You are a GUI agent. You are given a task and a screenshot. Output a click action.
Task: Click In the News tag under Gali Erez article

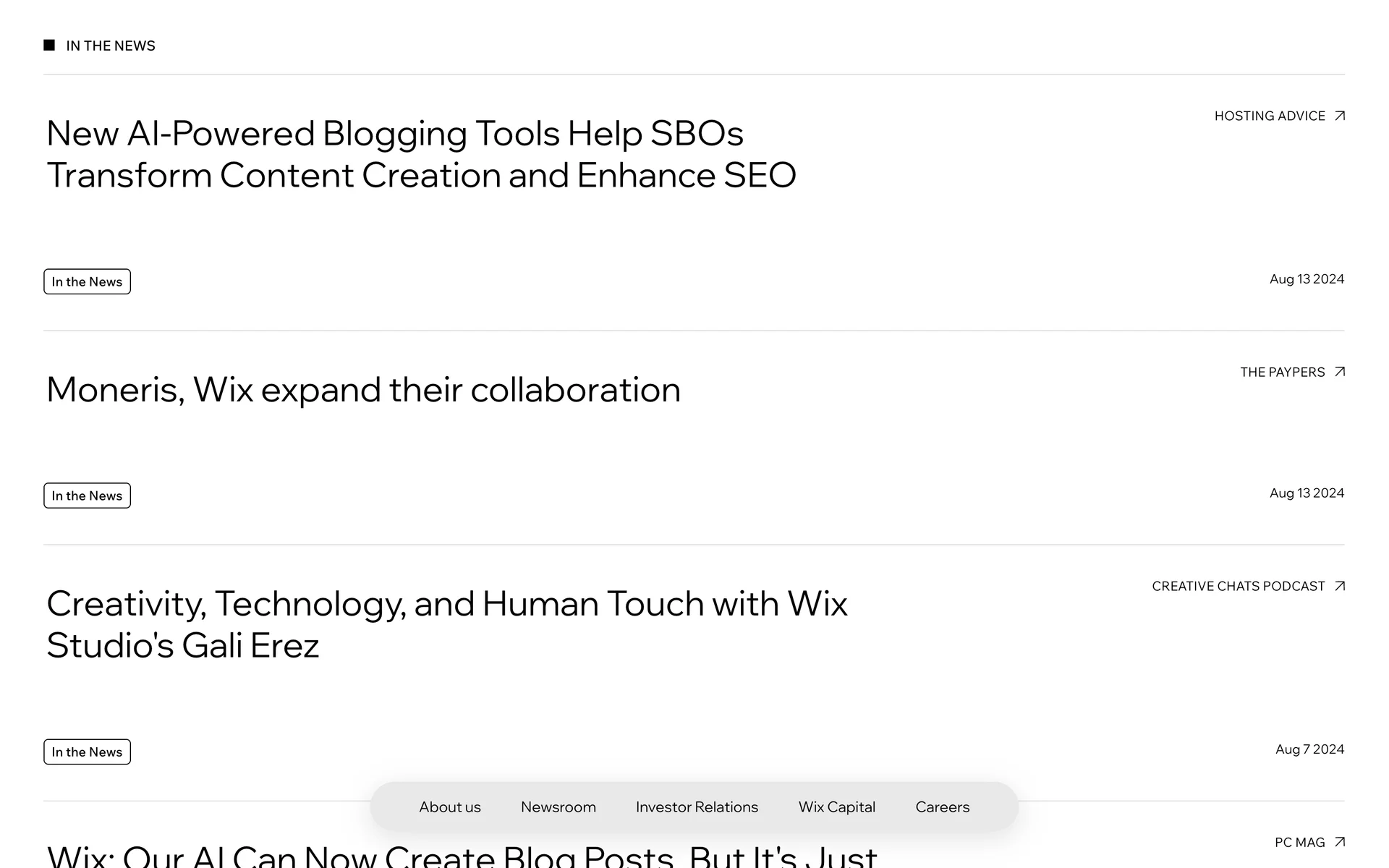click(87, 752)
